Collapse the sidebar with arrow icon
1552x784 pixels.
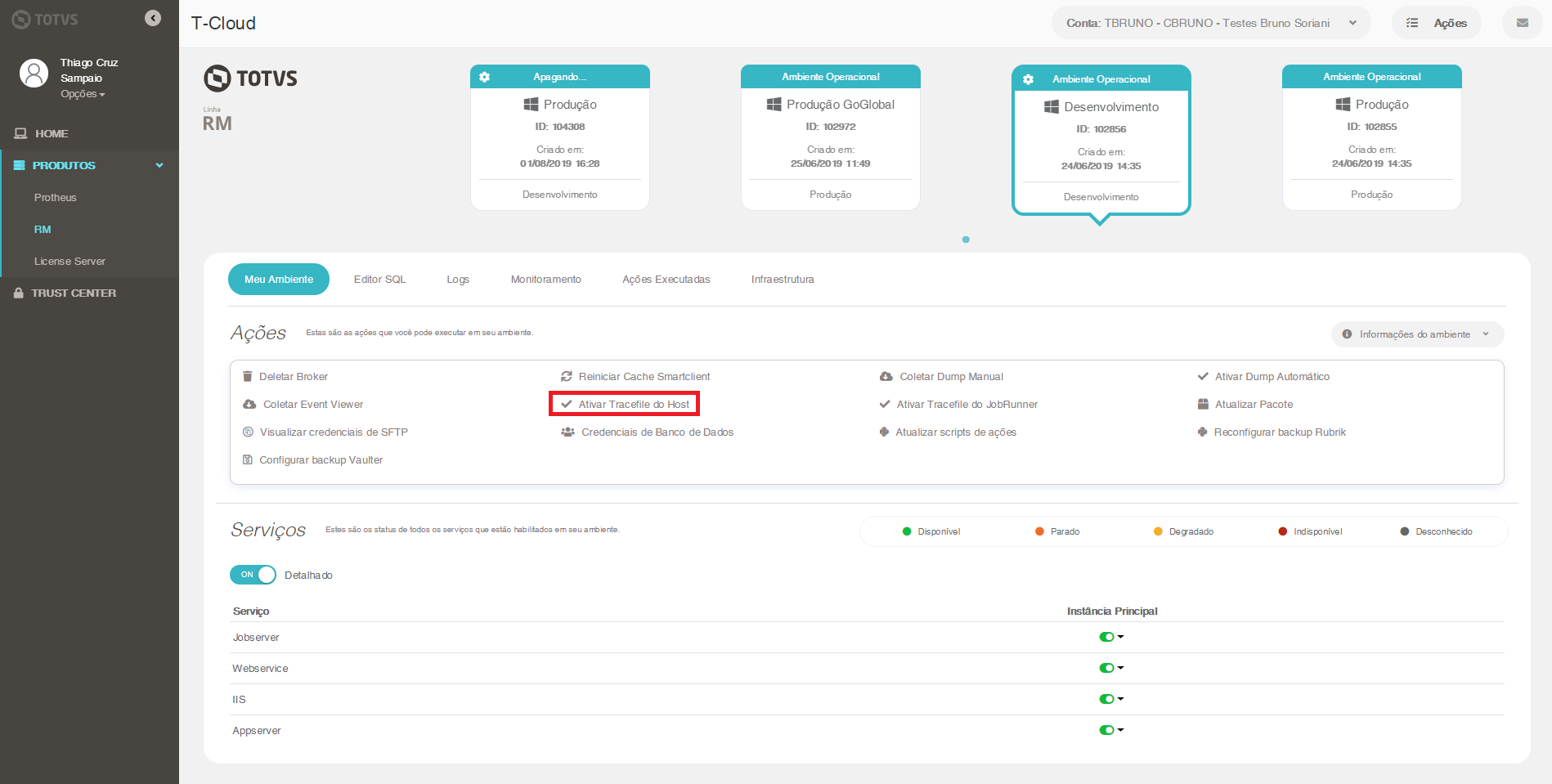tap(153, 18)
